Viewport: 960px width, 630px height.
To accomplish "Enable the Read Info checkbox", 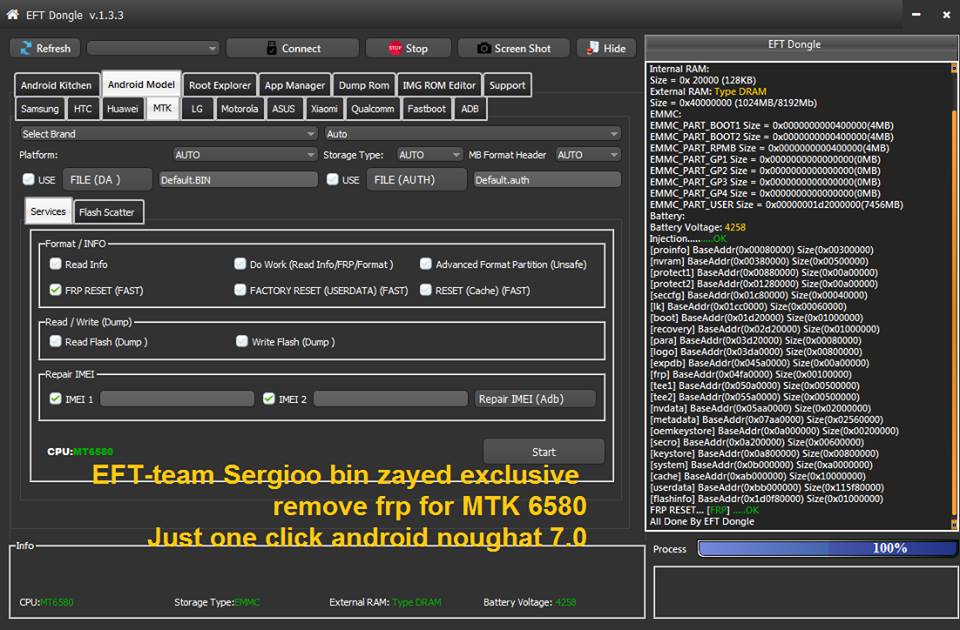I will (x=56, y=264).
